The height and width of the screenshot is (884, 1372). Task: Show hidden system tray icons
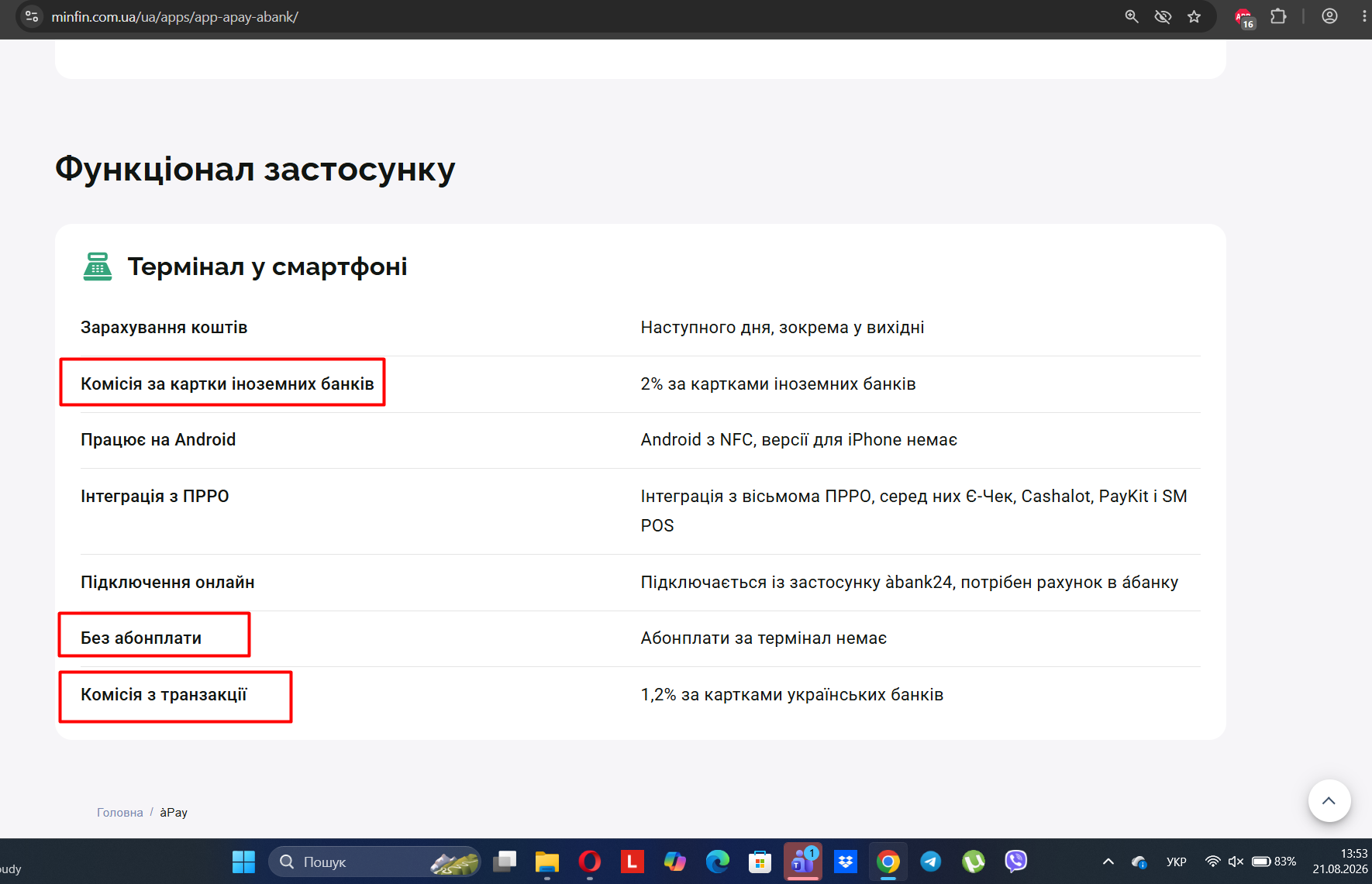[x=1108, y=862]
